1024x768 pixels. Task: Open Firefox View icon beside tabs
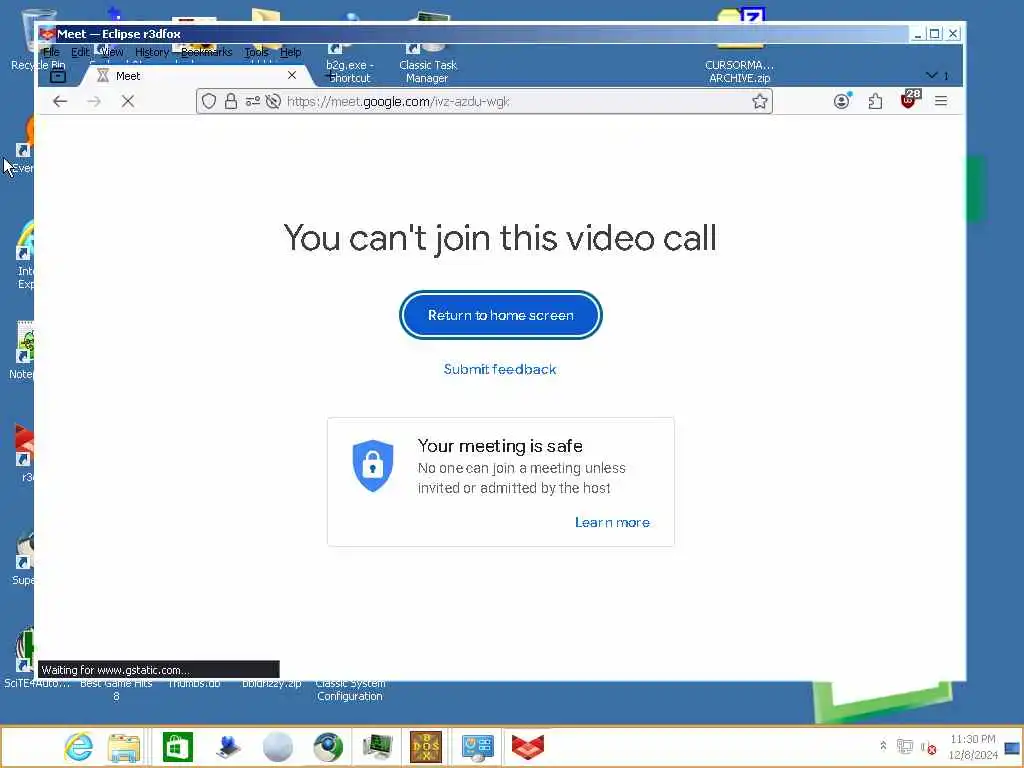(57, 76)
